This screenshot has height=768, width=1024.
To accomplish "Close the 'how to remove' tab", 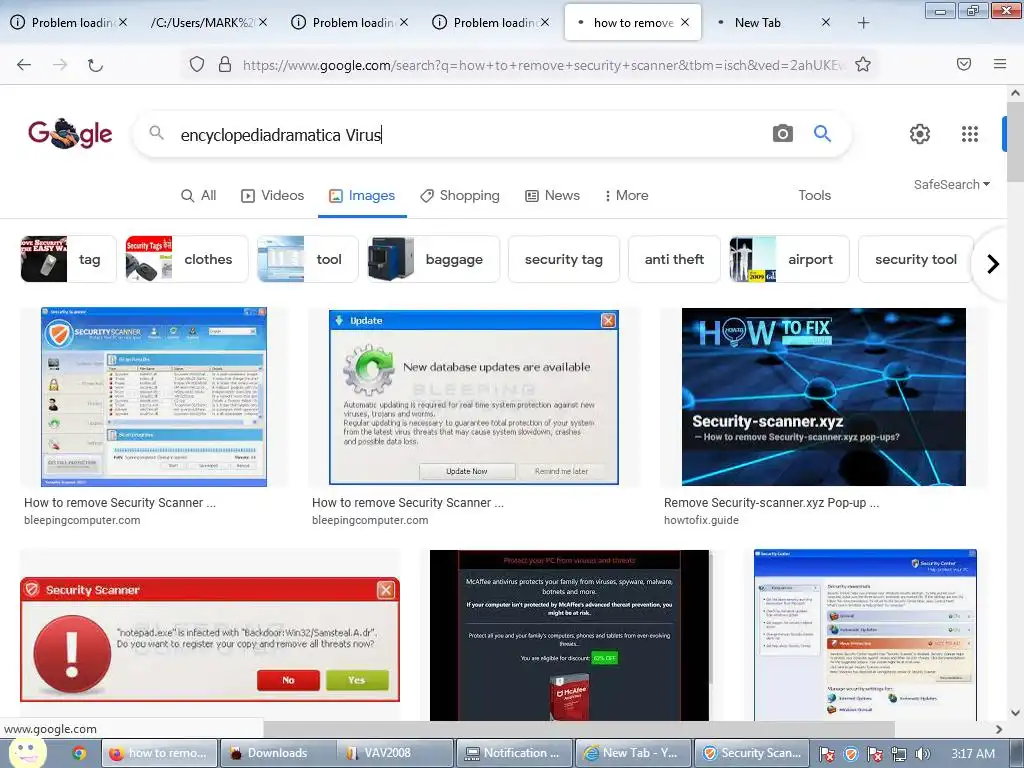I will [x=685, y=22].
